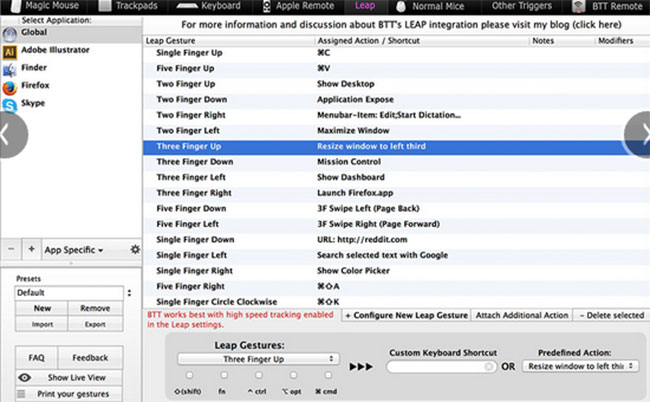Click Attach Additional Action button
Screen dimensions: 650x402
point(521,315)
